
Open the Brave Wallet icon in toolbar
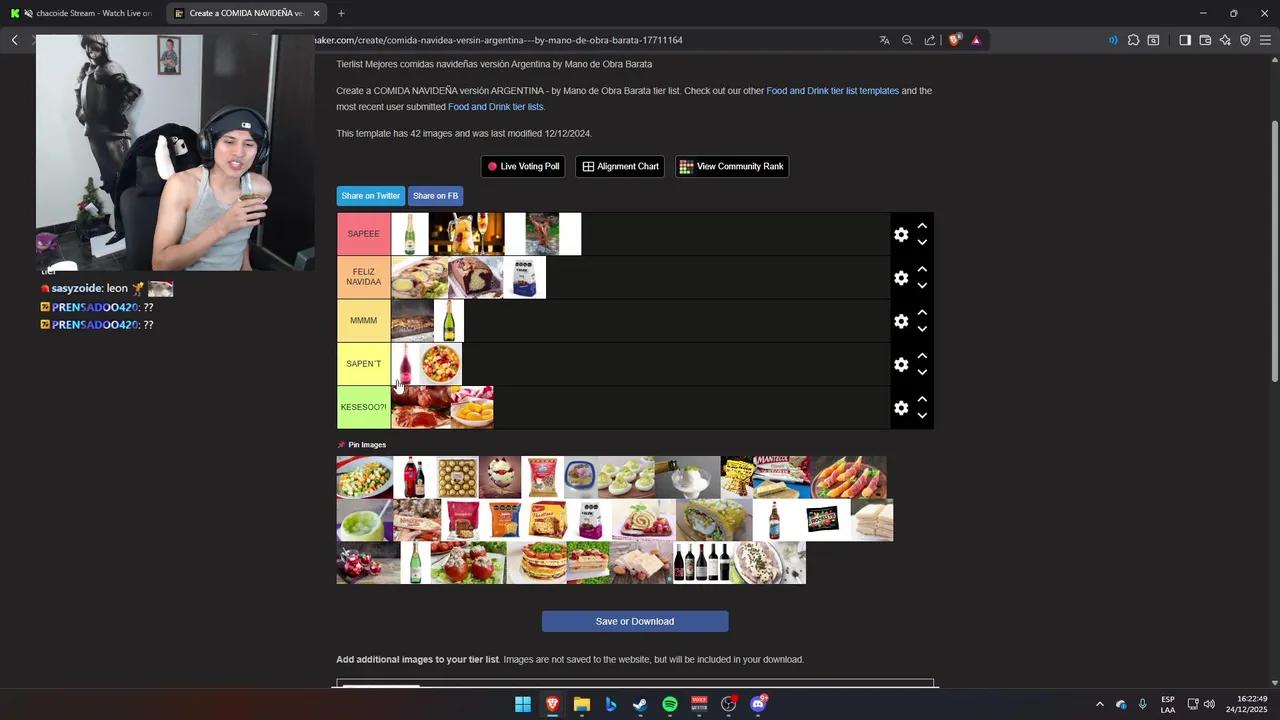pyautogui.click(x=1205, y=40)
